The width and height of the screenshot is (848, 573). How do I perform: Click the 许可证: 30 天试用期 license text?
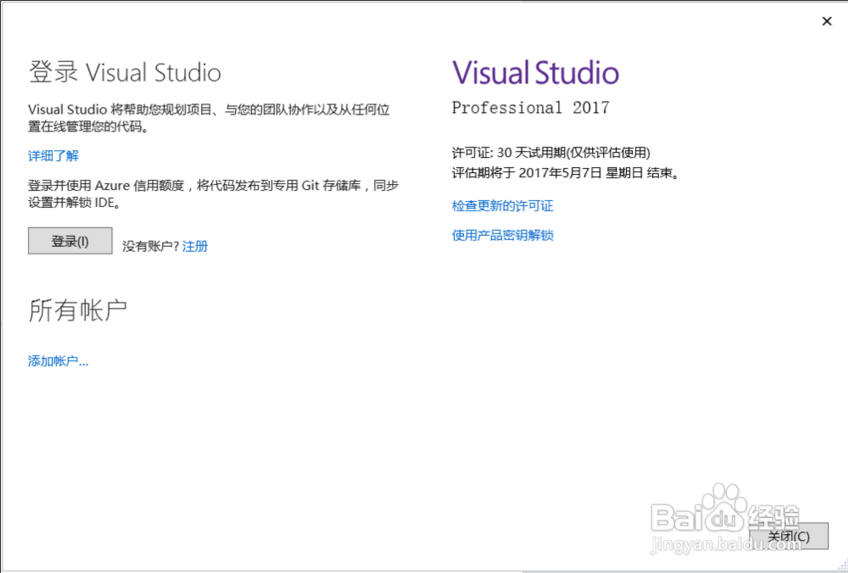(551, 153)
